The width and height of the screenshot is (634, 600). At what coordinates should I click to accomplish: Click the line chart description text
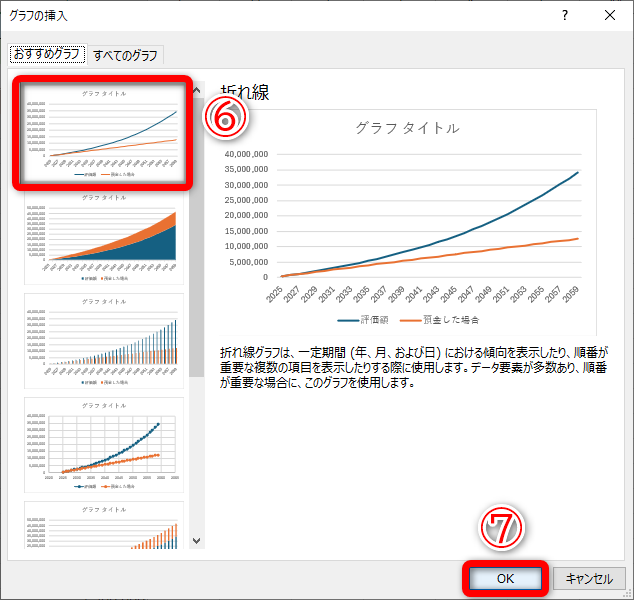(x=414, y=368)
